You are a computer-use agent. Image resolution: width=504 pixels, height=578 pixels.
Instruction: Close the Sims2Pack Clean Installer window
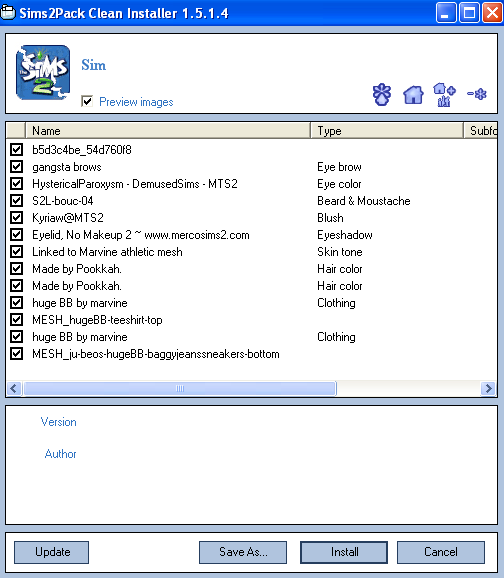pyautogui.click(x=493, y=13)
